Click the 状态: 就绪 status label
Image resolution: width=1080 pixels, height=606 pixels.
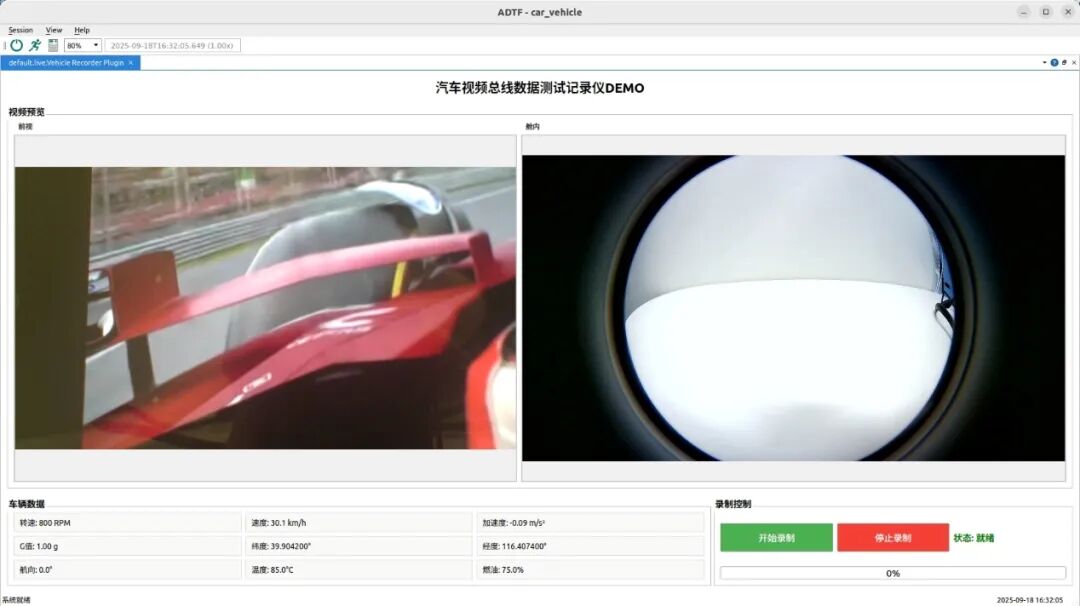tap(973, 538)
